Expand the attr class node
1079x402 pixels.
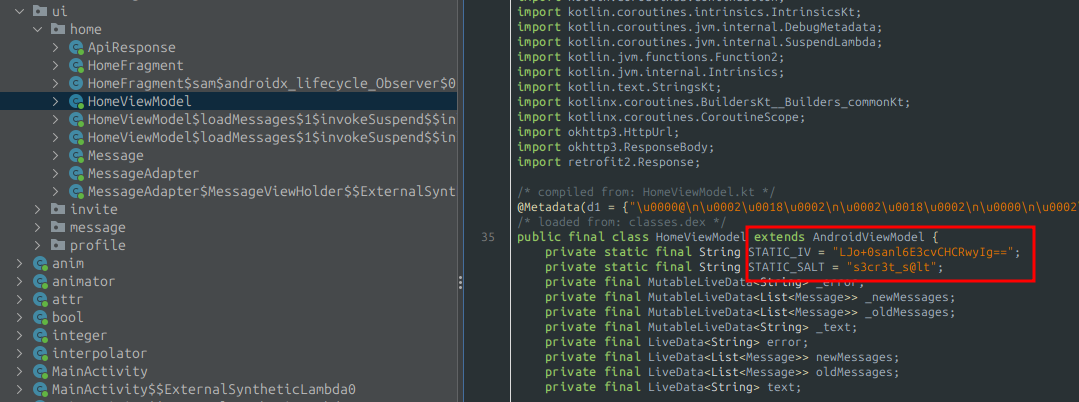[19, 299]
